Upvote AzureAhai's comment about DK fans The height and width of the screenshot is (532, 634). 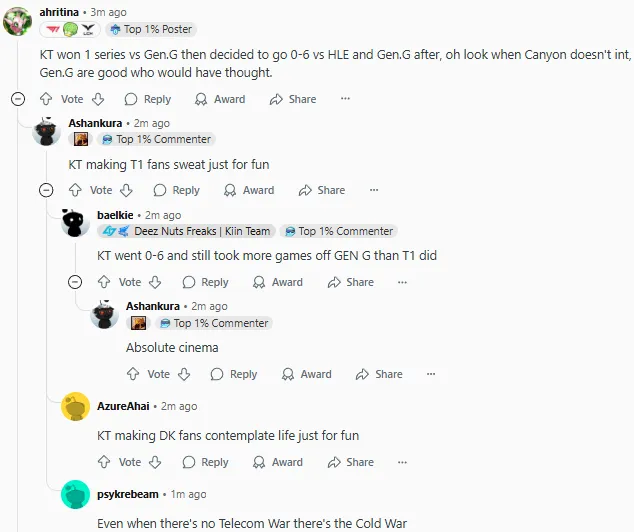tap(104, 462)
